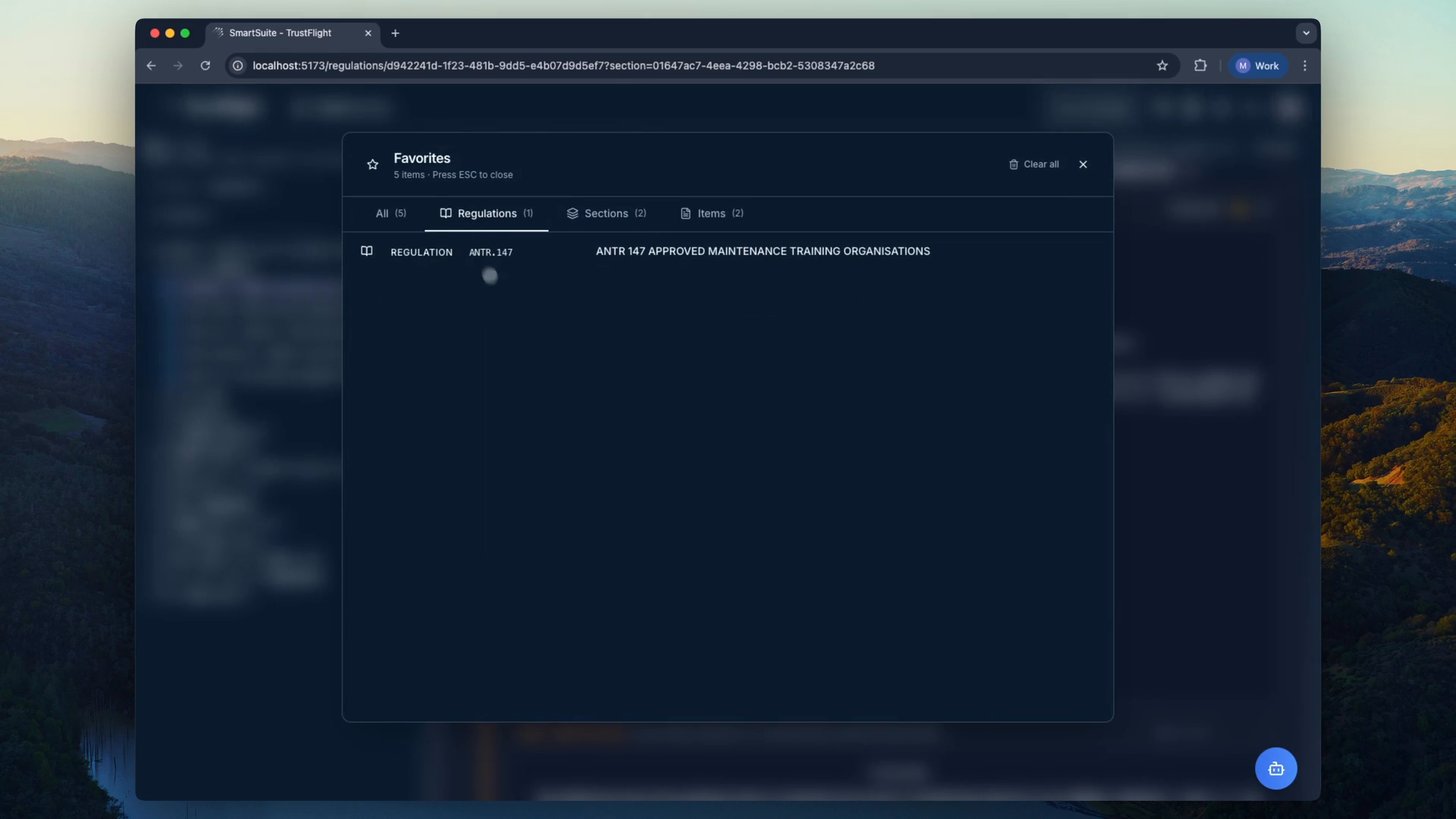View site information icon in address bar
Screen dimensions: 1456x819
[237, 66]
